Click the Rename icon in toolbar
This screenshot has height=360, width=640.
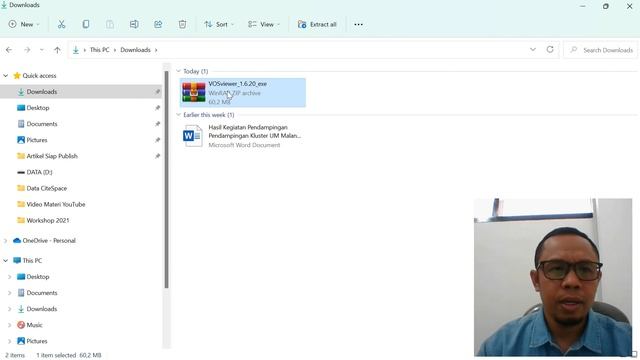[x=134, y=24]
